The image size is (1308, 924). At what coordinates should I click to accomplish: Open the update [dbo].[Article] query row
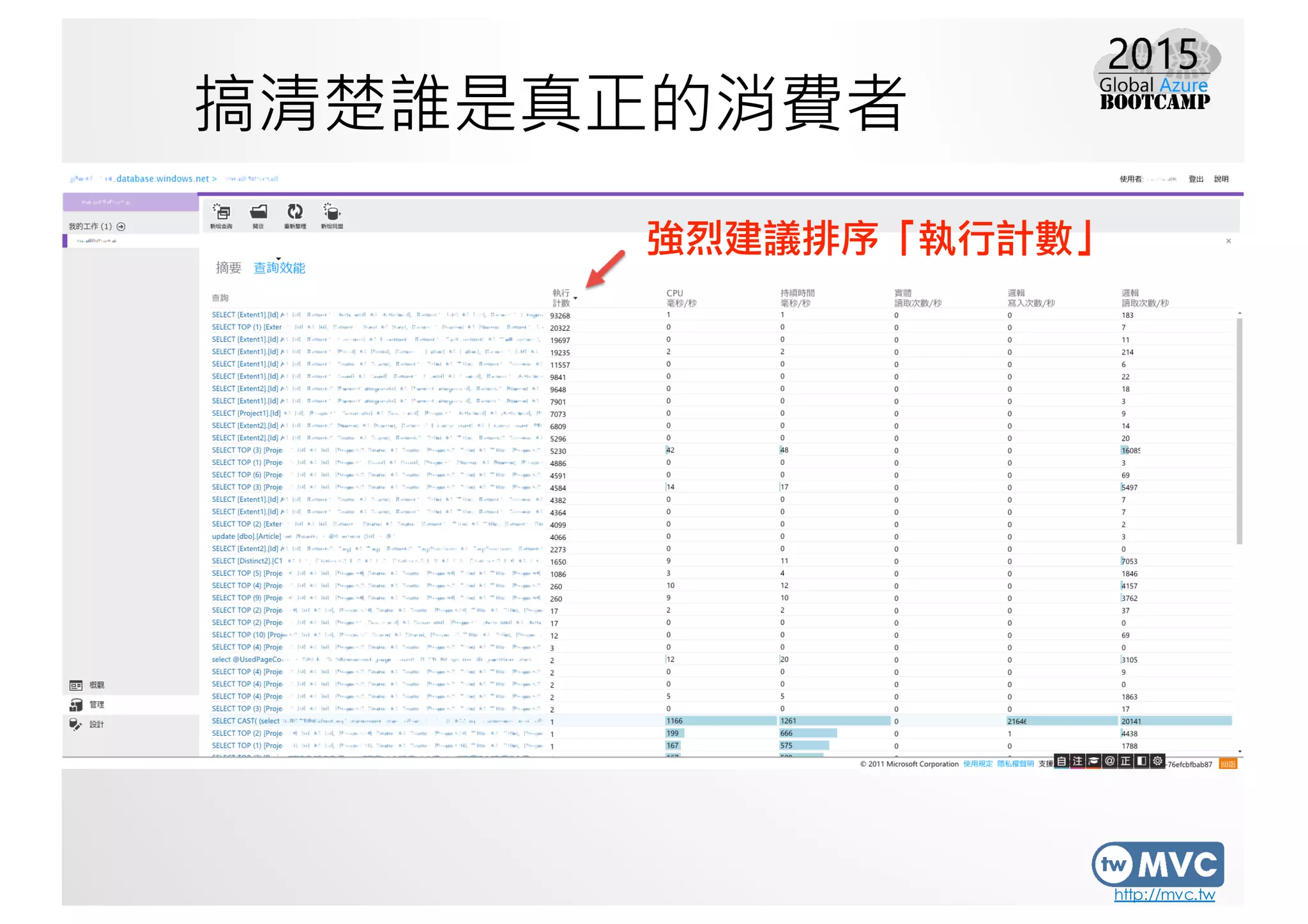(722, 537)
